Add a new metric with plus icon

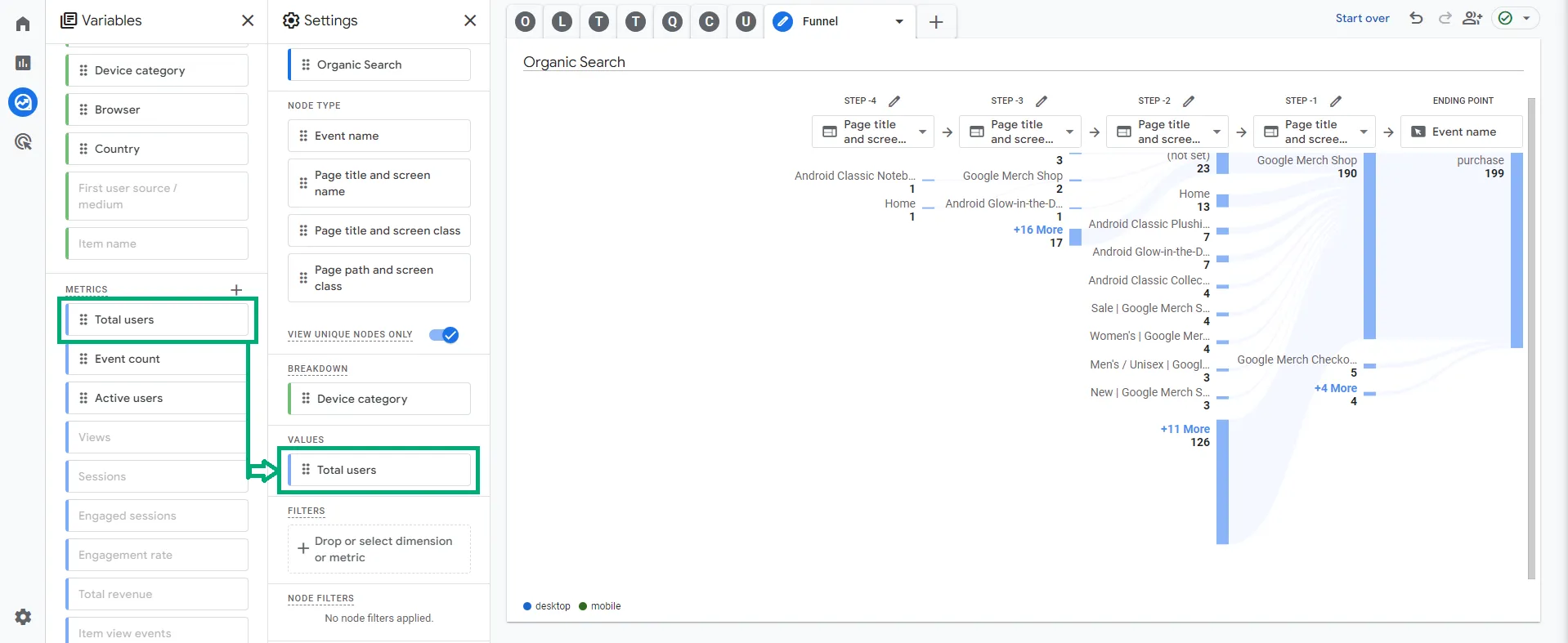(x=236, y=289)
